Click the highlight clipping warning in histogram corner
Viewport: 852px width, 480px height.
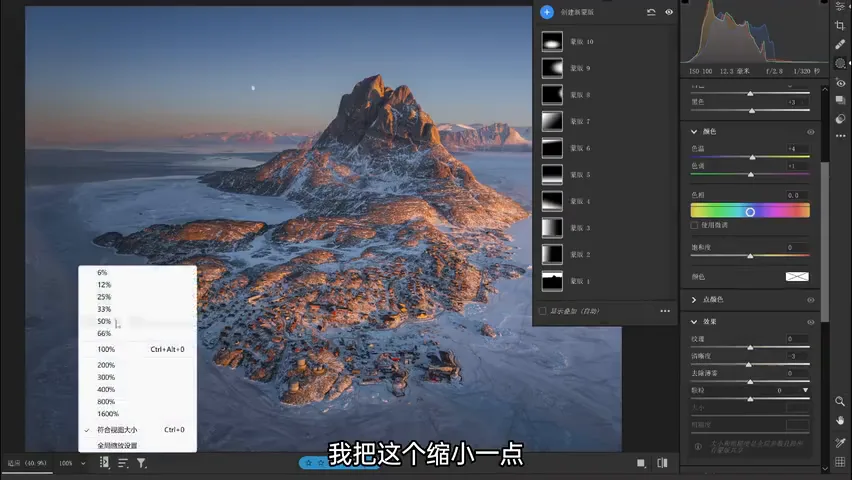(824, 2)
